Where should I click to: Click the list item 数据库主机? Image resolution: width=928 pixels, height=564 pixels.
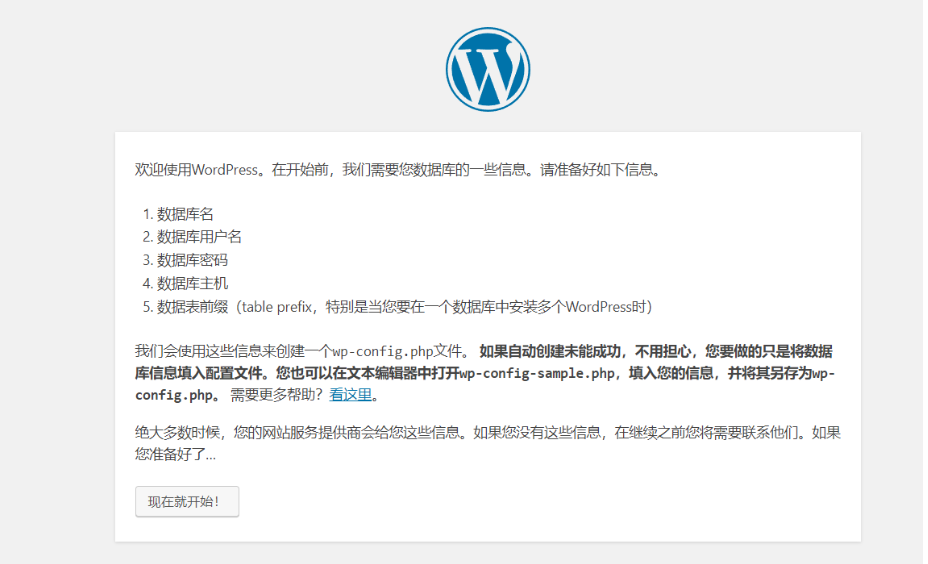pos(192,283)
